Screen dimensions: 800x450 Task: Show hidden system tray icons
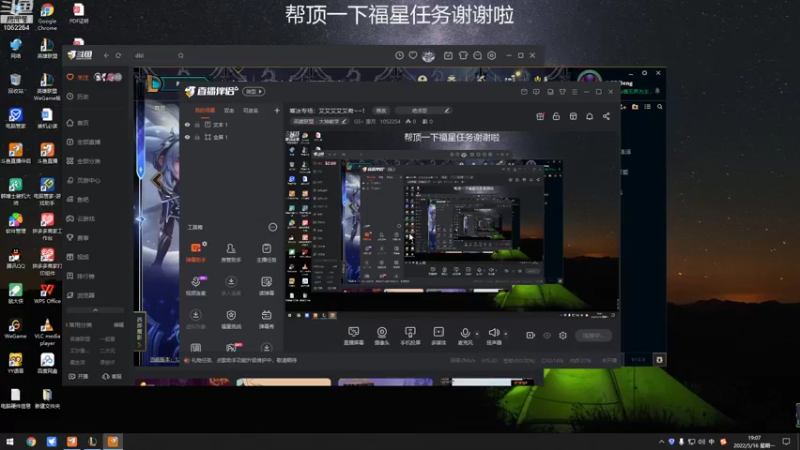click(661, 441)
